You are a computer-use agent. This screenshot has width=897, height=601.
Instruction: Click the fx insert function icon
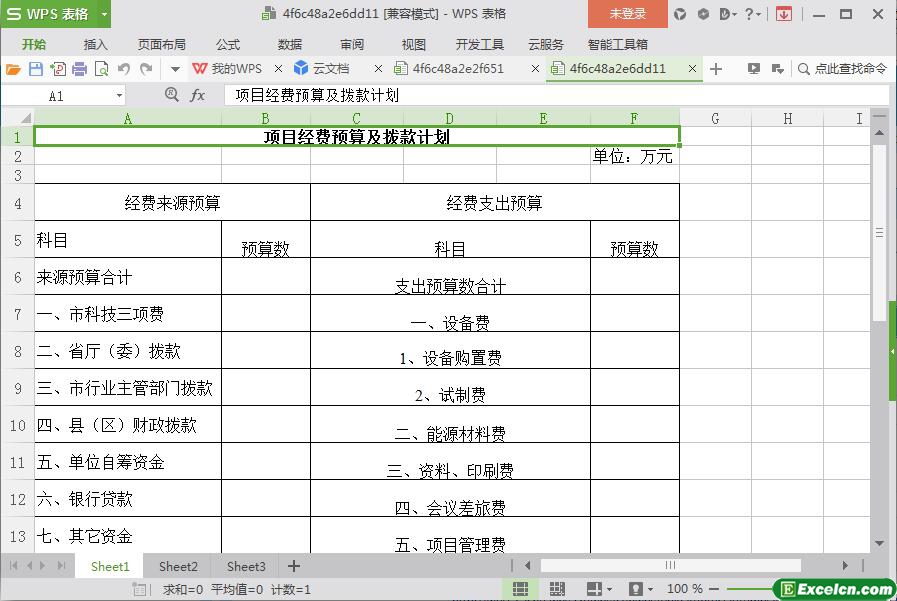click(x=197, y=95)
